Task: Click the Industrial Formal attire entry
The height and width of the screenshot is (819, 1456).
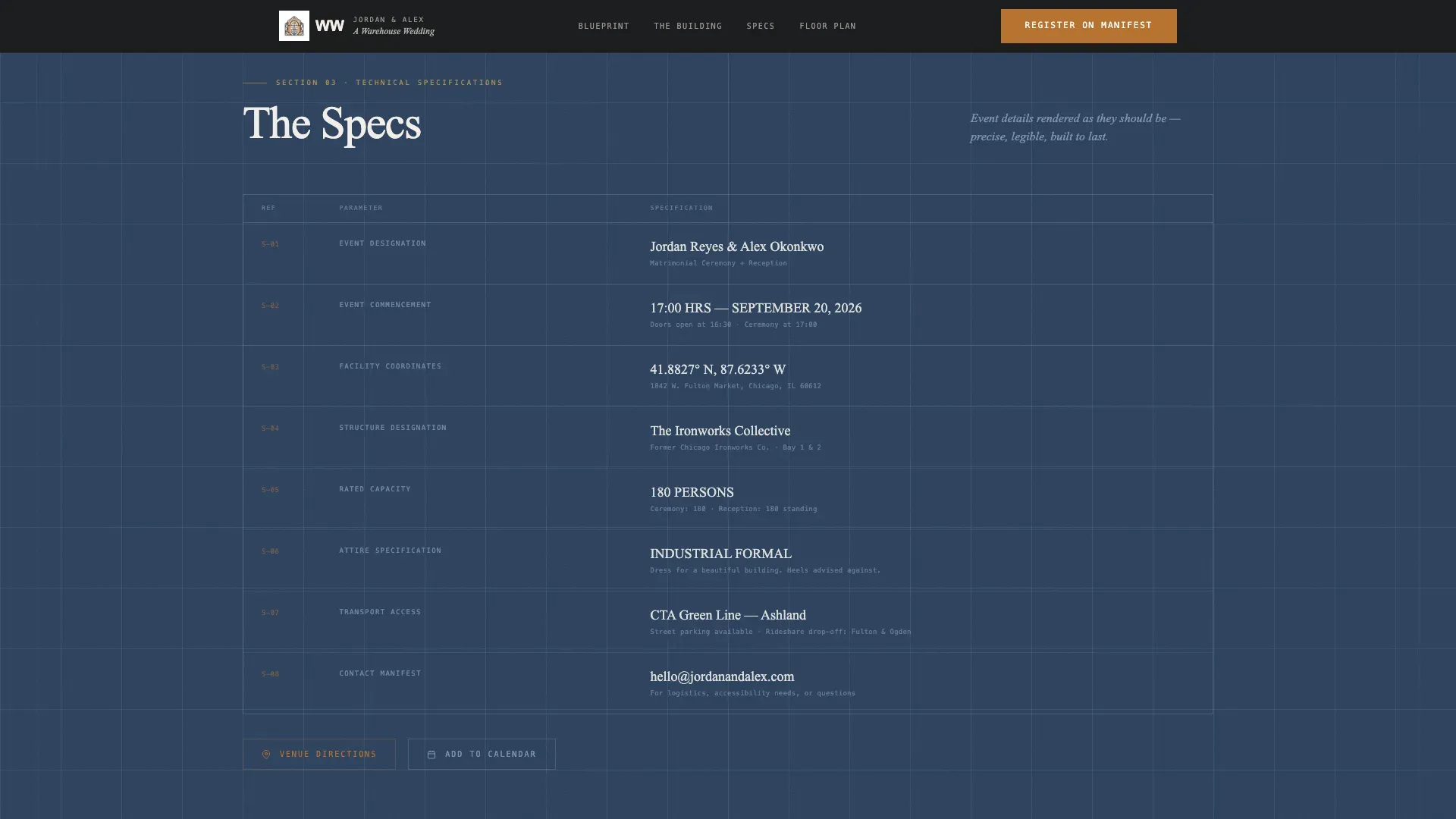Action: point(720,554)
